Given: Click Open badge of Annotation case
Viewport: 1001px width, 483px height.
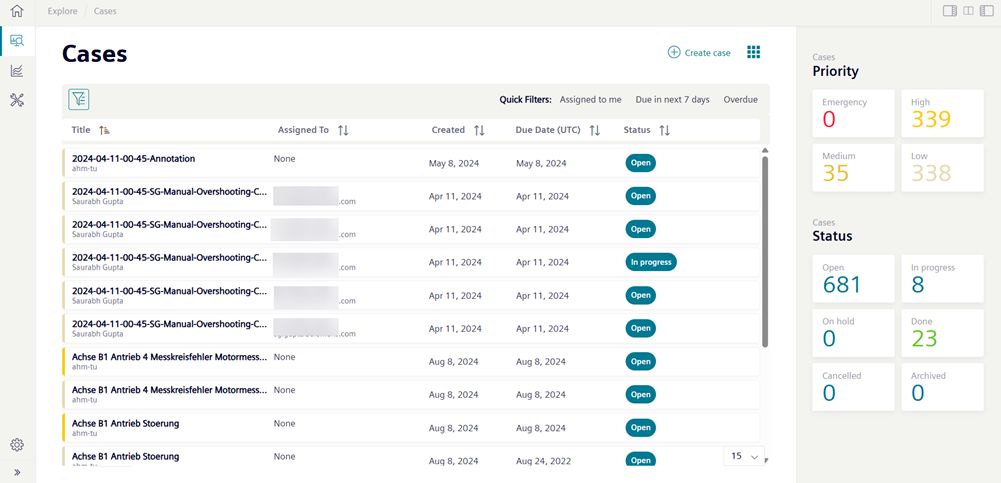Looking at the screenshot, I should point(640,163).
